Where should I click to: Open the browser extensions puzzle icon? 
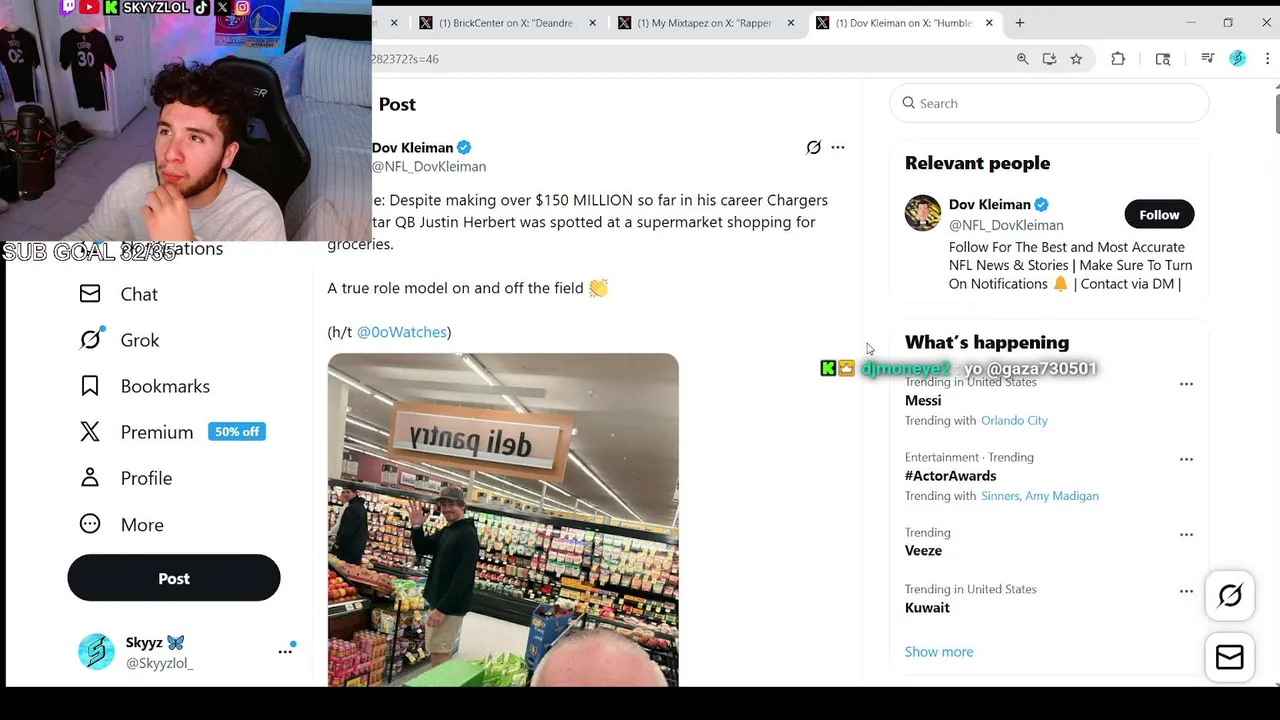[1118, 59]
